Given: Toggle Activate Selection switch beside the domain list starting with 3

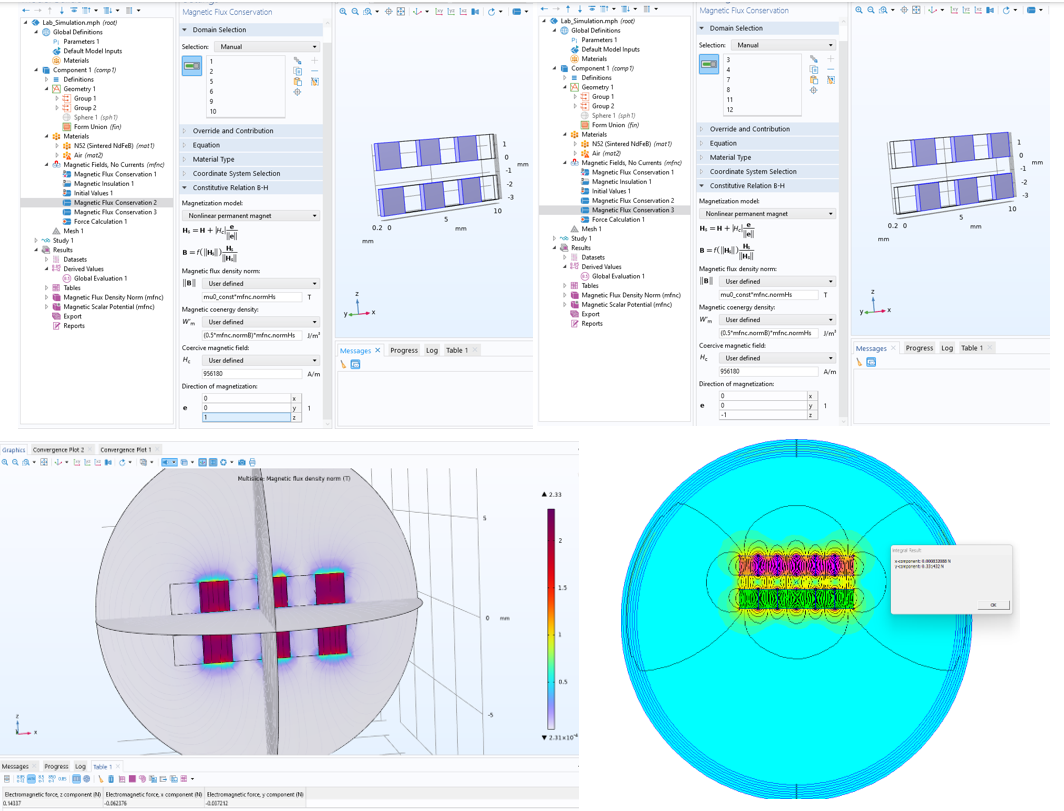Looking at the screenshot, I should pos(709,64).
